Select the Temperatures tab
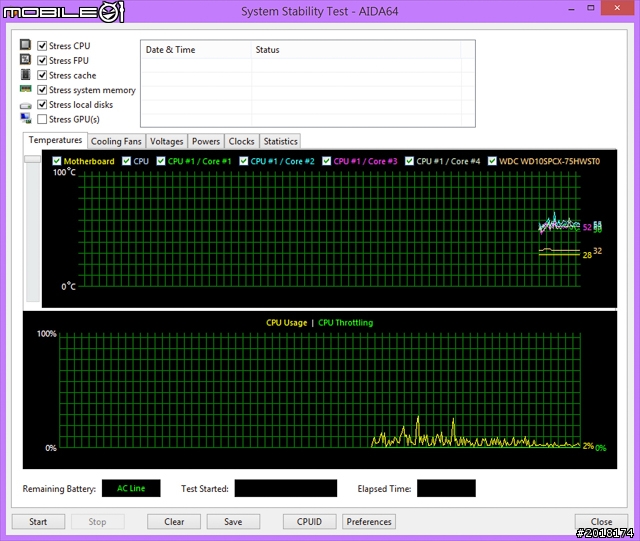This screenshot has height=541, width=640. pyautogui.click(x=55, y=140)
